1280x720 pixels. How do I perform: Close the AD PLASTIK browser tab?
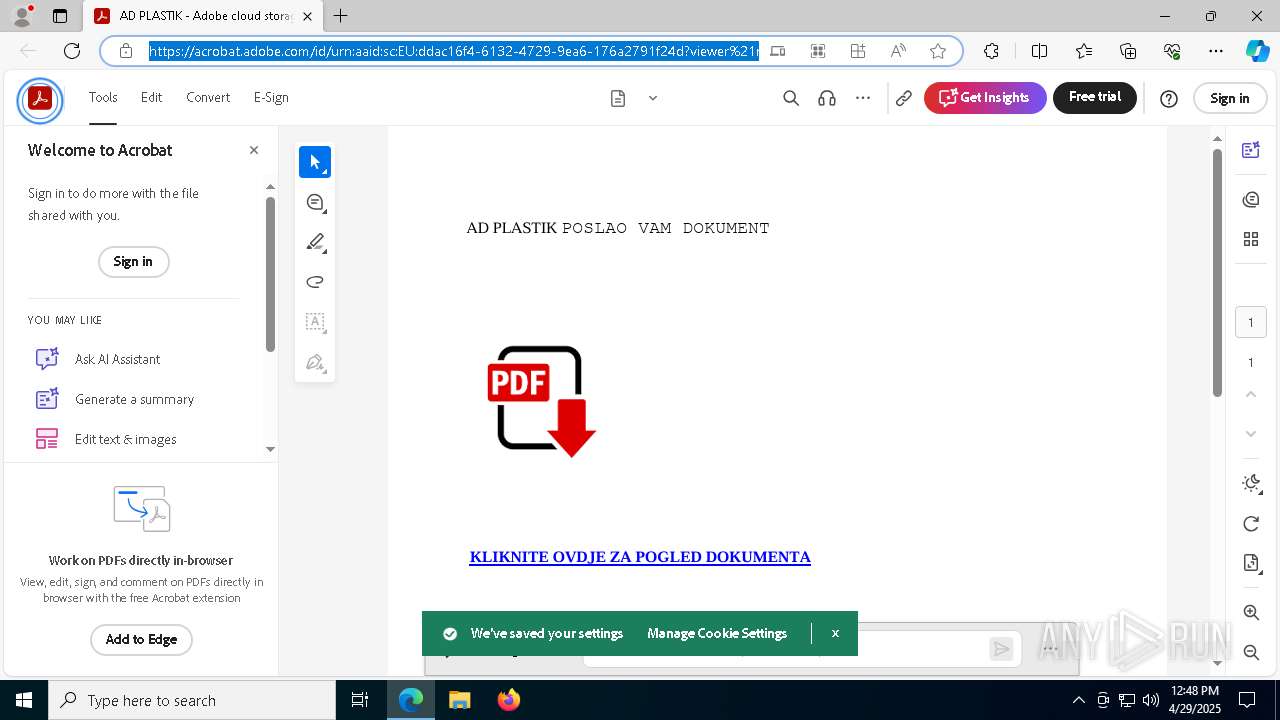tap(307, 16)
